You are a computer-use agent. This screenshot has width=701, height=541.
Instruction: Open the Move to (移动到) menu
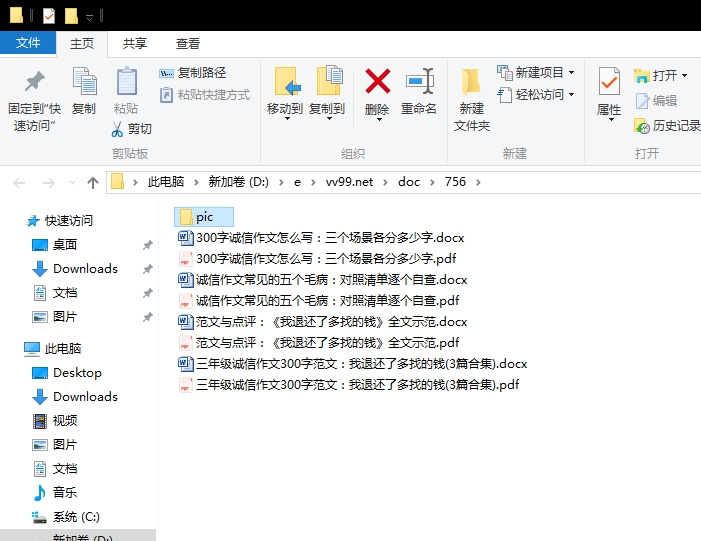coord(285,94)
